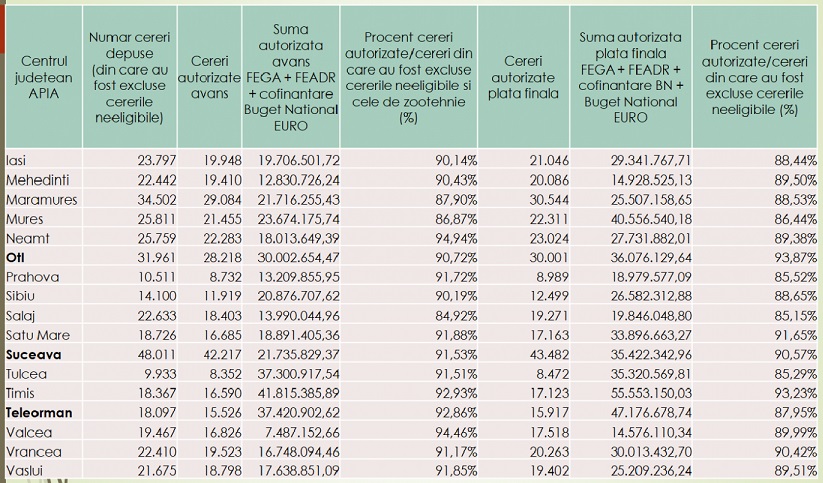Select the 93,87% value in Olt row
The image size is (823, 483).
tap(796, 258)
